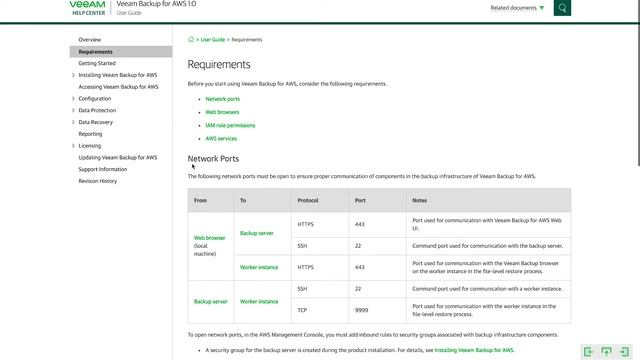Open the Related documents dropdown

[517, 8]
